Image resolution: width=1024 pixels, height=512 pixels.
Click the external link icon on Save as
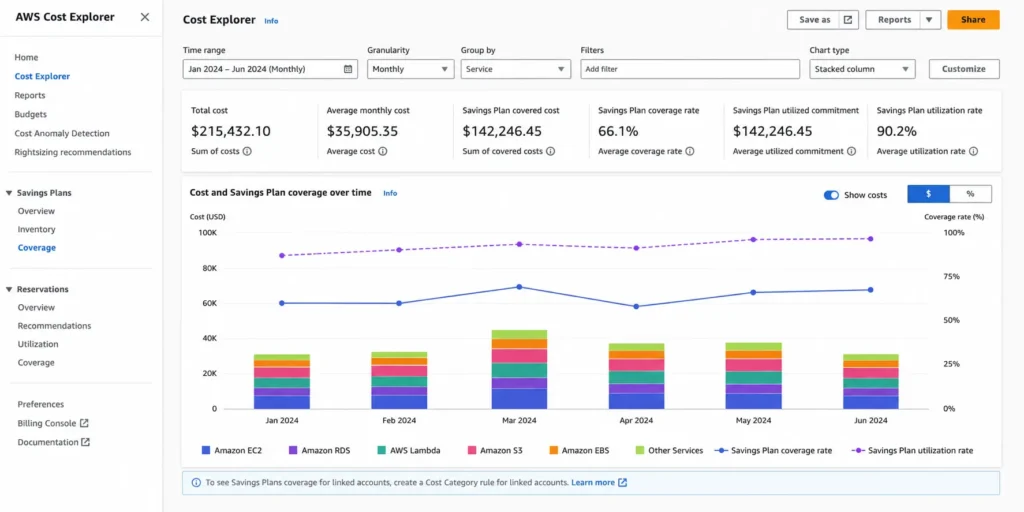(x=848, y=20)
